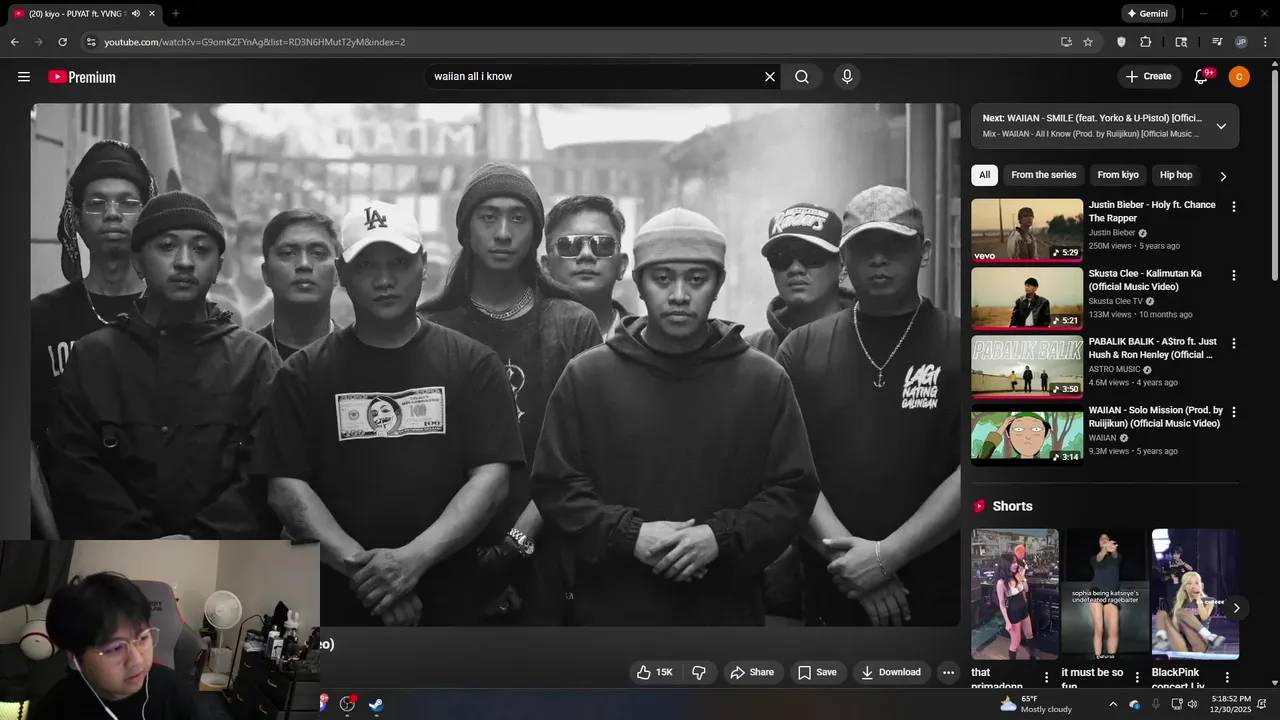Image resolution: width=1280 pixels, height=720 pixels.
Task: Open notifications bell
Action: point(1202,76)
